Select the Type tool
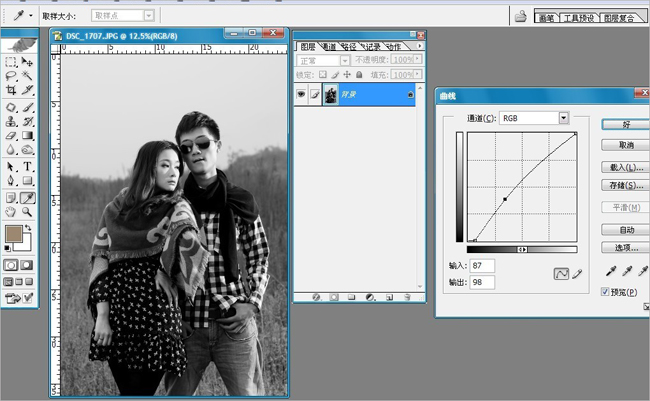 (x=27, y=167)
